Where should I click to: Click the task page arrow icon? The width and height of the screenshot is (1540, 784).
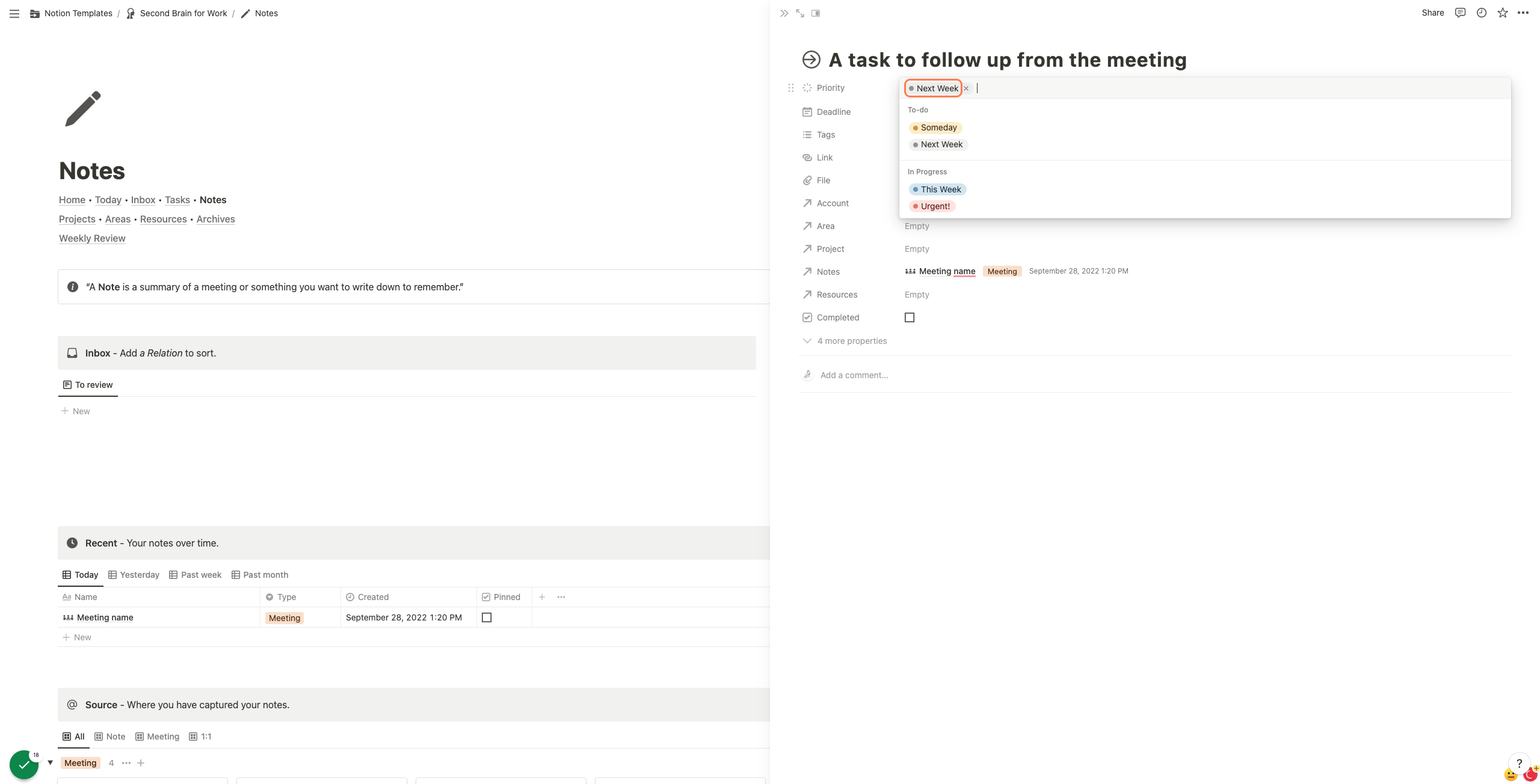pyautogui.click(x=812, y=60)
